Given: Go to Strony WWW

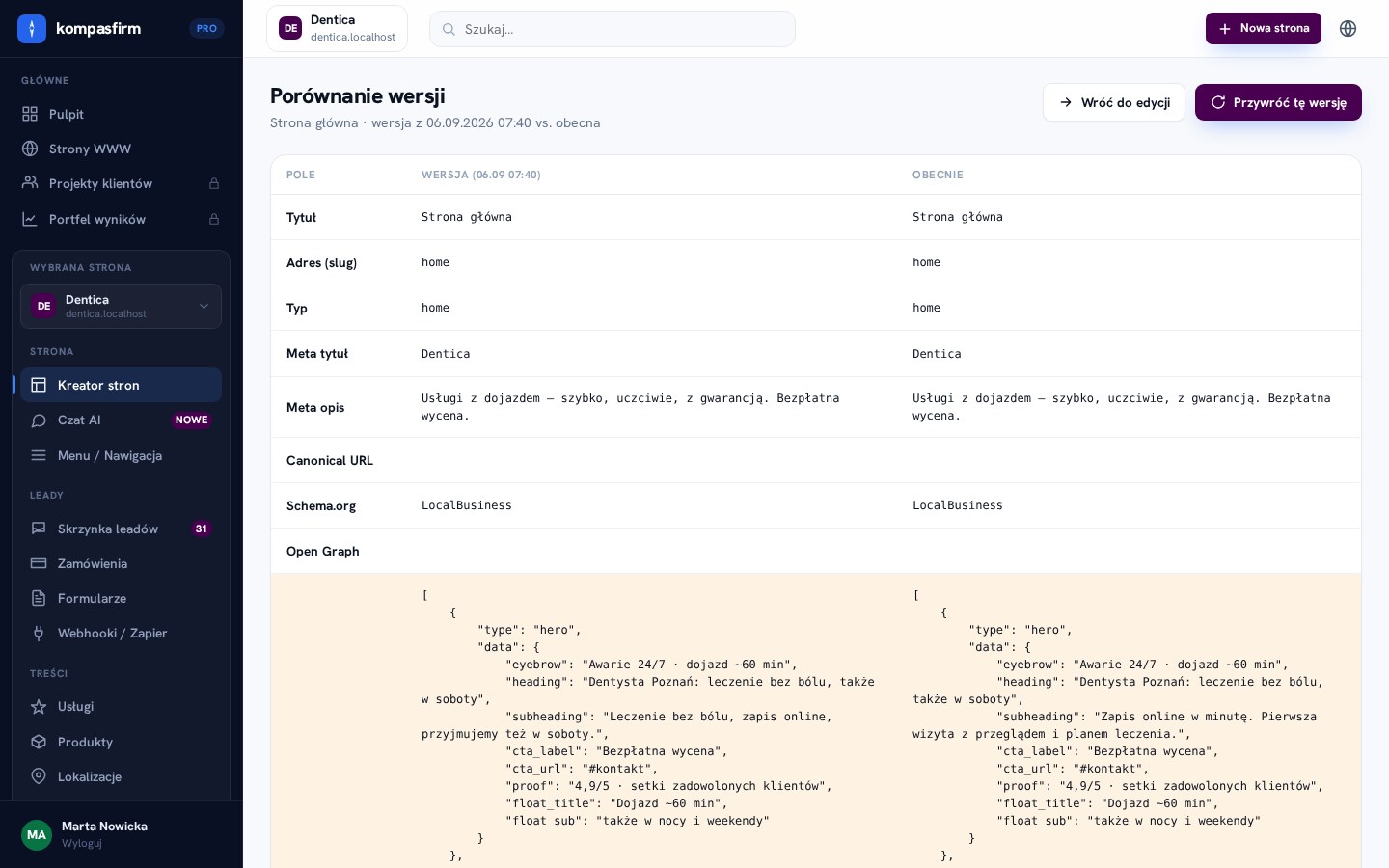Looking at the screenshot, I should 122,149.
